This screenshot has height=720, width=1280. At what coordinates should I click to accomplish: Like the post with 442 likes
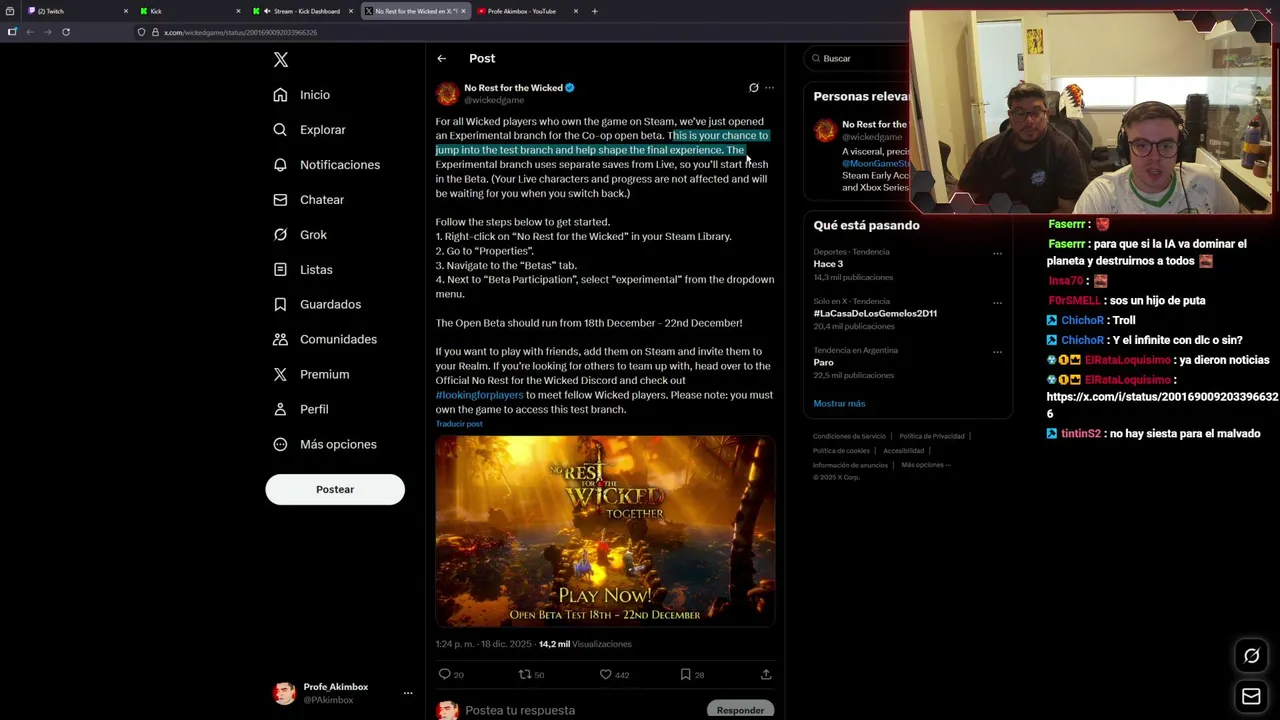(x=614, y=675)
